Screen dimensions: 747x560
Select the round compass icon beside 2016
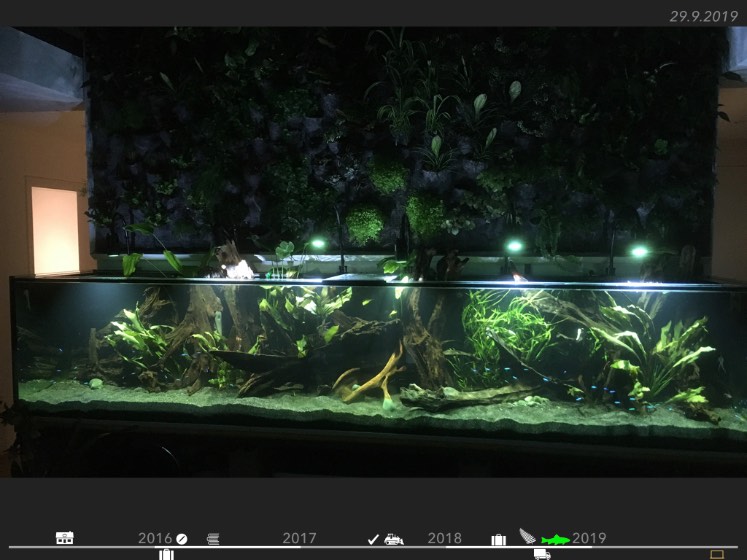point(182,539)
